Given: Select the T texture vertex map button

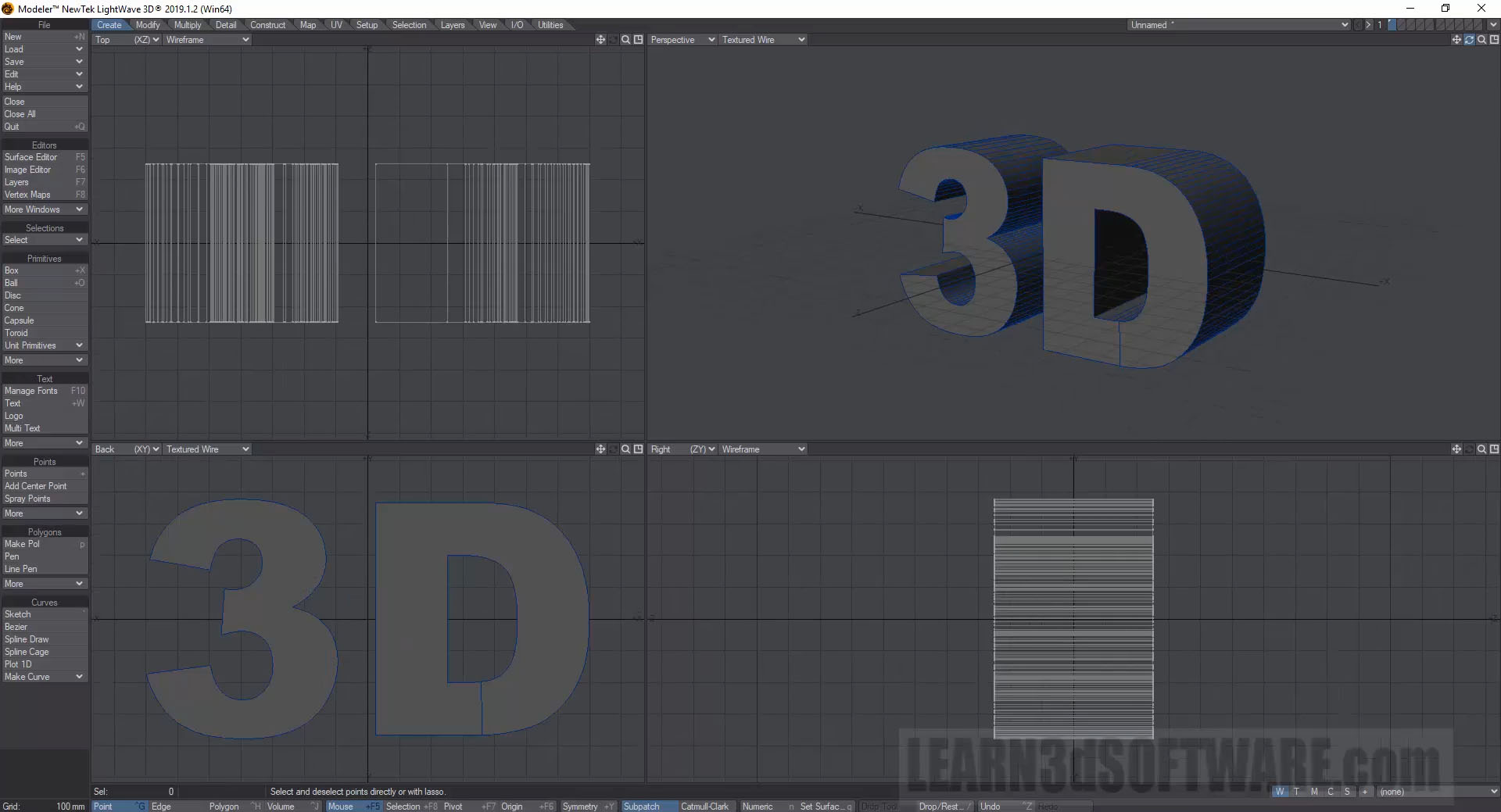Looking at the screenshot, I should pyautogui.click(x=1296, y=792).
